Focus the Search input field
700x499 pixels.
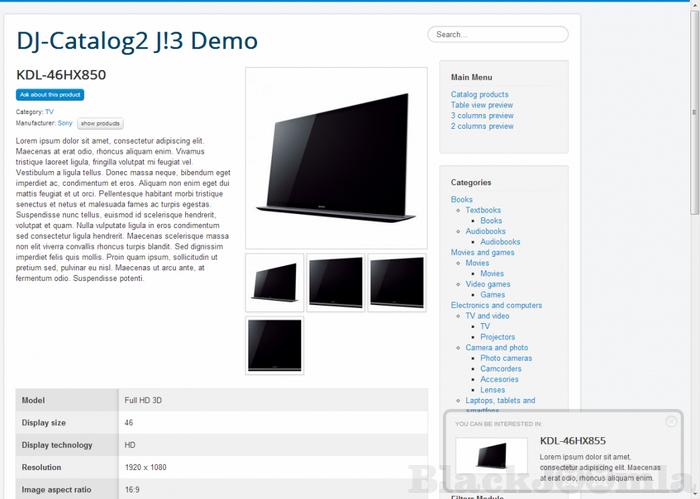(x=498, y=34)
